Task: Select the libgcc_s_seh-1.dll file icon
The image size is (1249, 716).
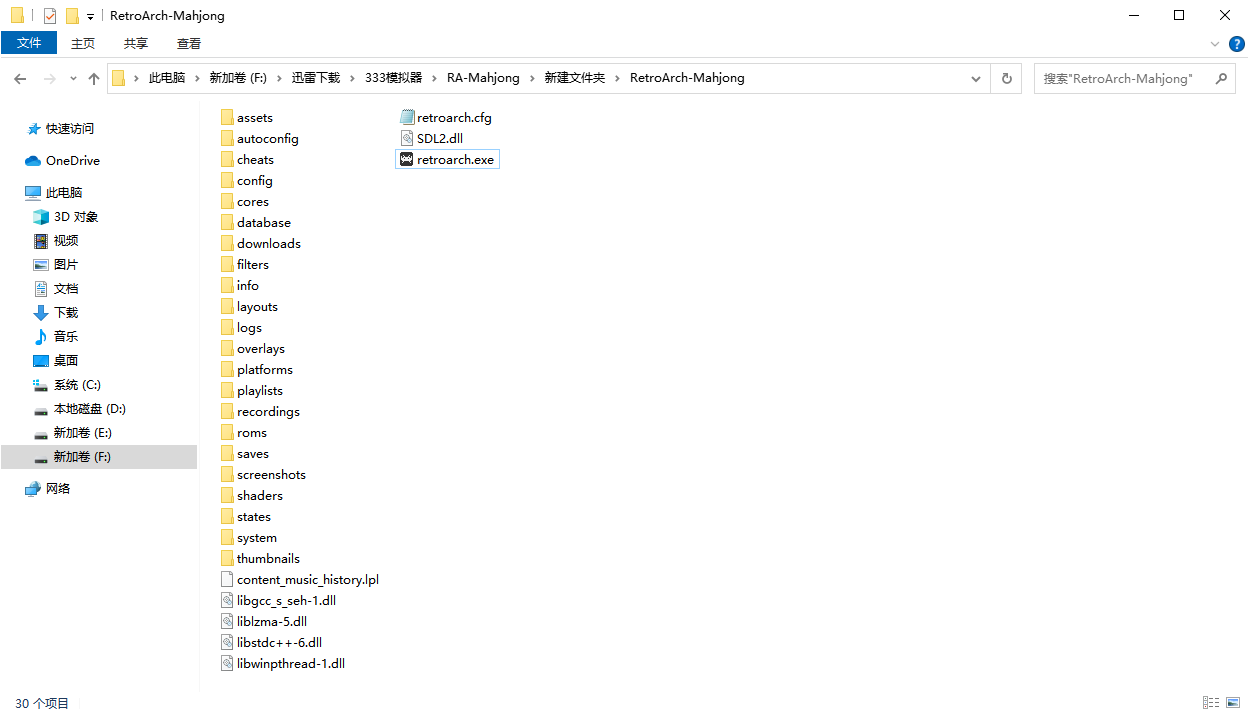Action: [x=227, y=600]
